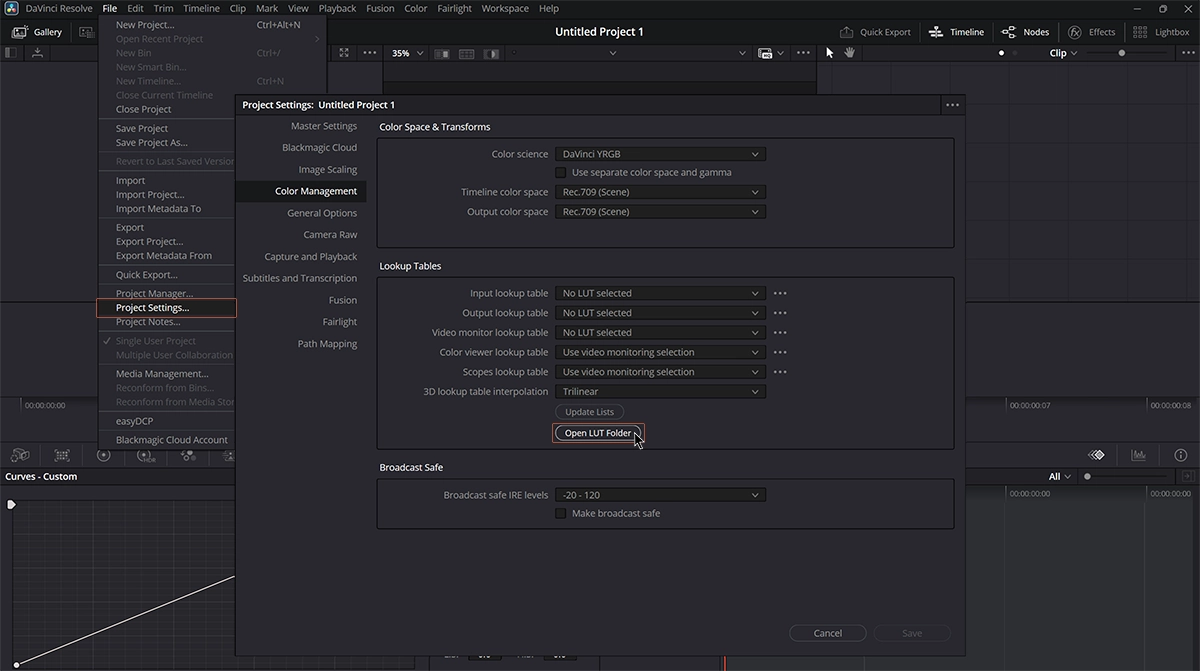Select the arrow pointer tool in node editor
The height and width of the screenshot is (671, 1200).
click(829, 53)
